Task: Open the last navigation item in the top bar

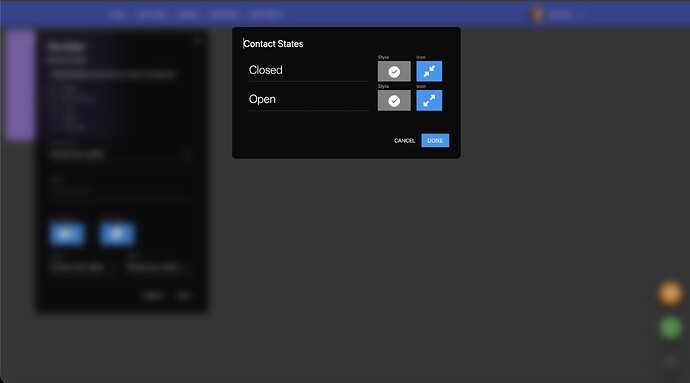Action: coord(264,15)
